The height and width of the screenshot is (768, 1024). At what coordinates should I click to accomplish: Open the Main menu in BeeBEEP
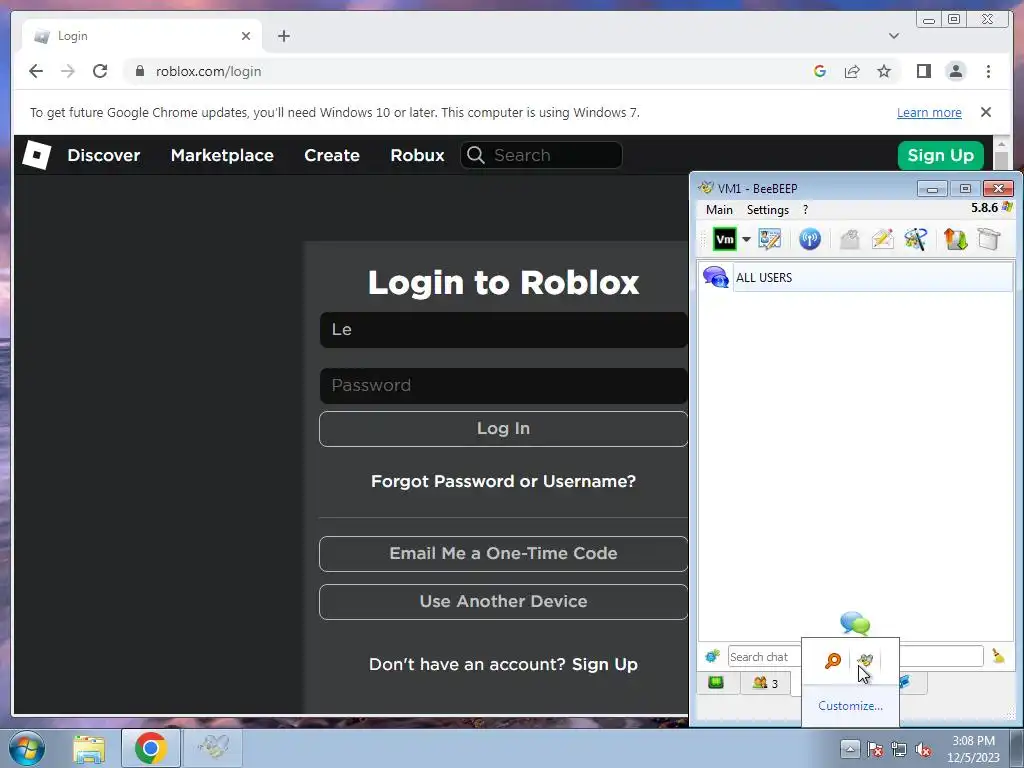(719, 210)
